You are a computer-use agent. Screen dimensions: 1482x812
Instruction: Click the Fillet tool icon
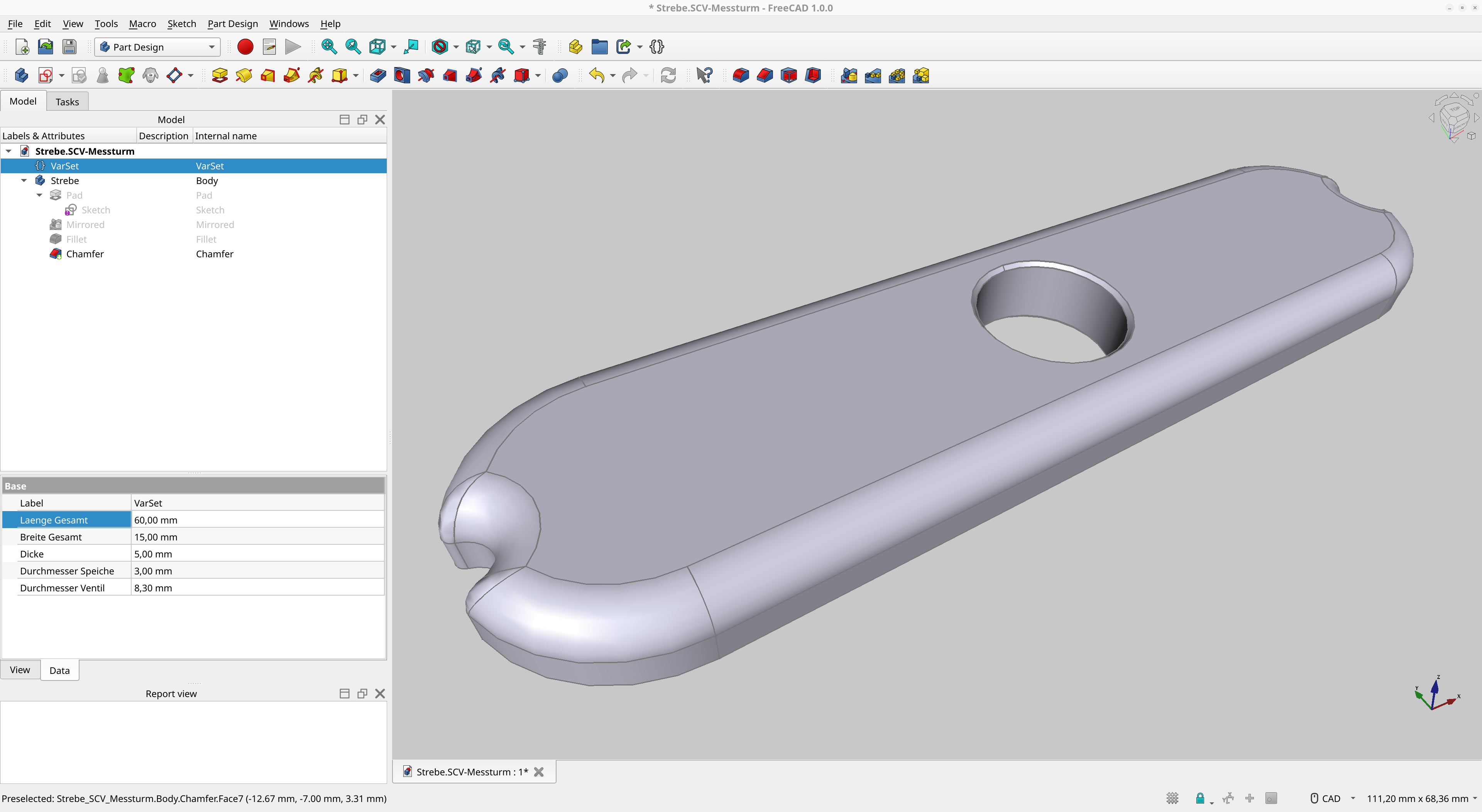pyautogui.click(x=741, y=75)
